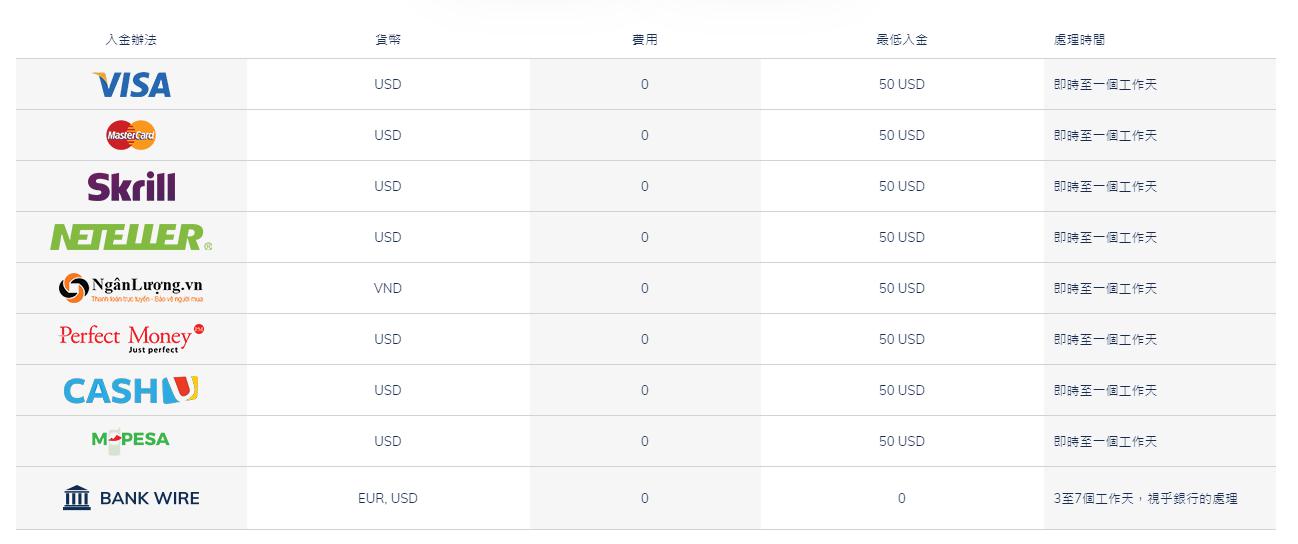Click the NETELLER logo
The image size is (1298, 544).
point(131,237)
